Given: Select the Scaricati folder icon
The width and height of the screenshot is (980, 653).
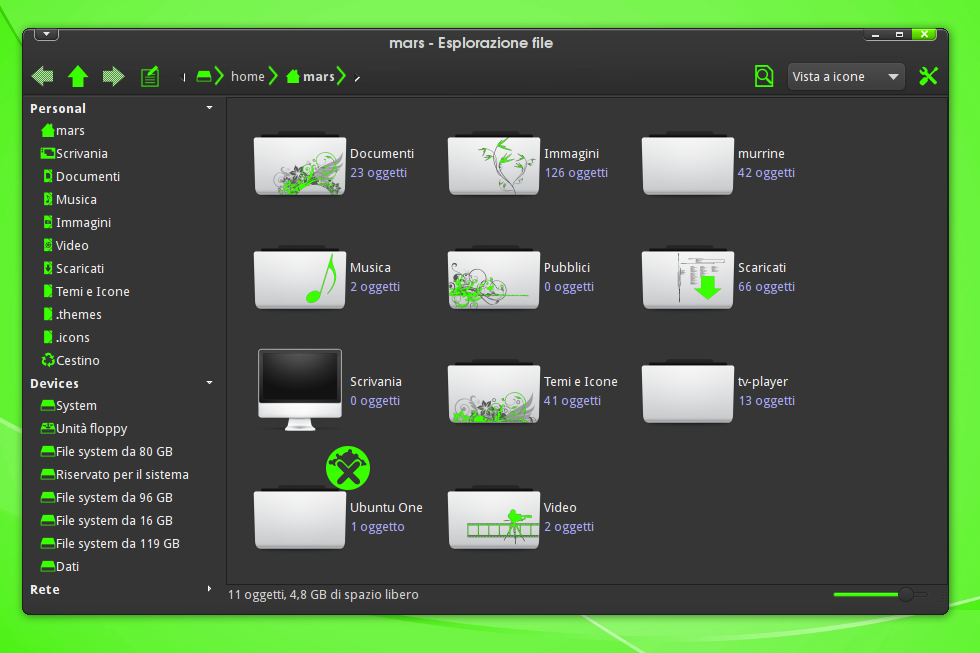Looking at the screenshot, I should 688,278.
